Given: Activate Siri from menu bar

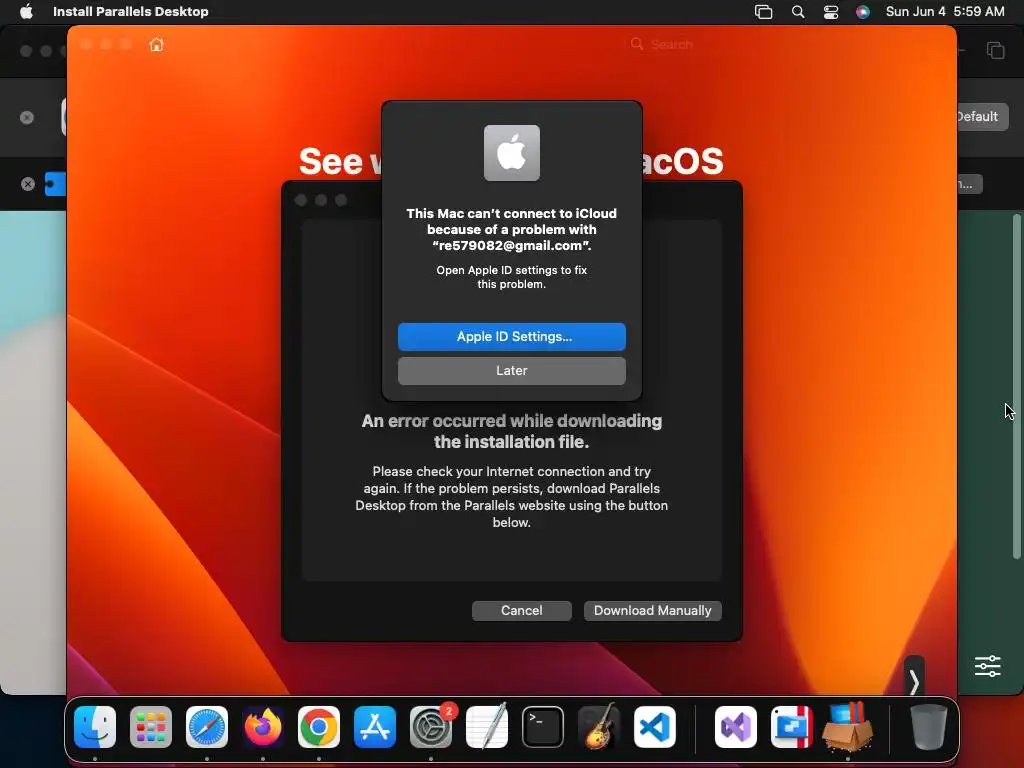Looking at the screenshot, I should [x=863, y=11].
